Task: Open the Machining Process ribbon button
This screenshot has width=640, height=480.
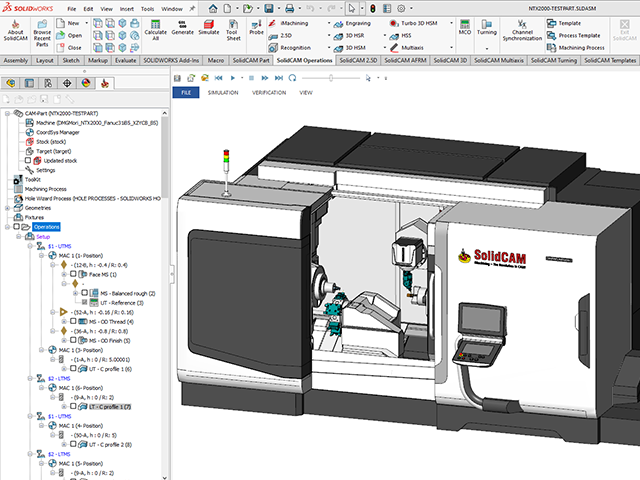Action: 576,48
